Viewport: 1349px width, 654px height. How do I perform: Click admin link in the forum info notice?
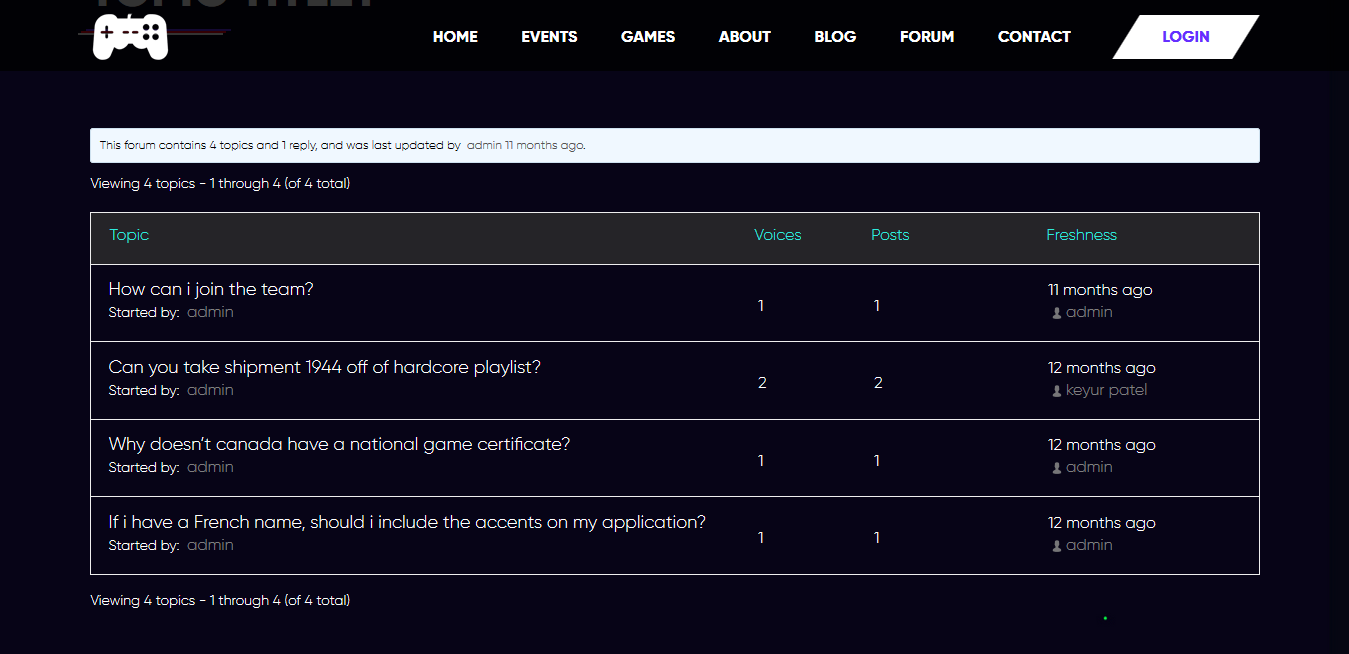[484, 145]
